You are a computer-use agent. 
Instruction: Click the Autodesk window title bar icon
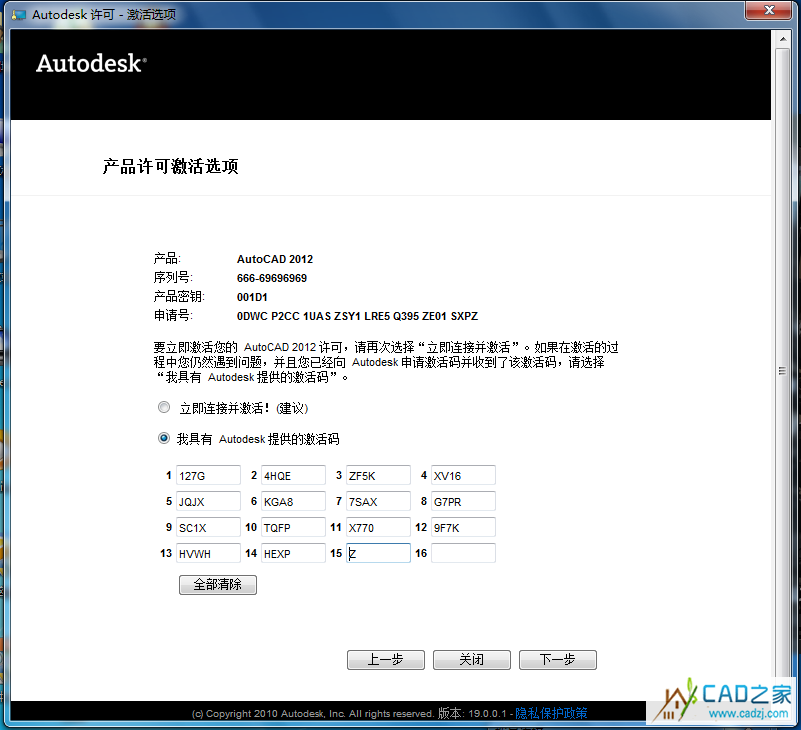tap(18, 15)
